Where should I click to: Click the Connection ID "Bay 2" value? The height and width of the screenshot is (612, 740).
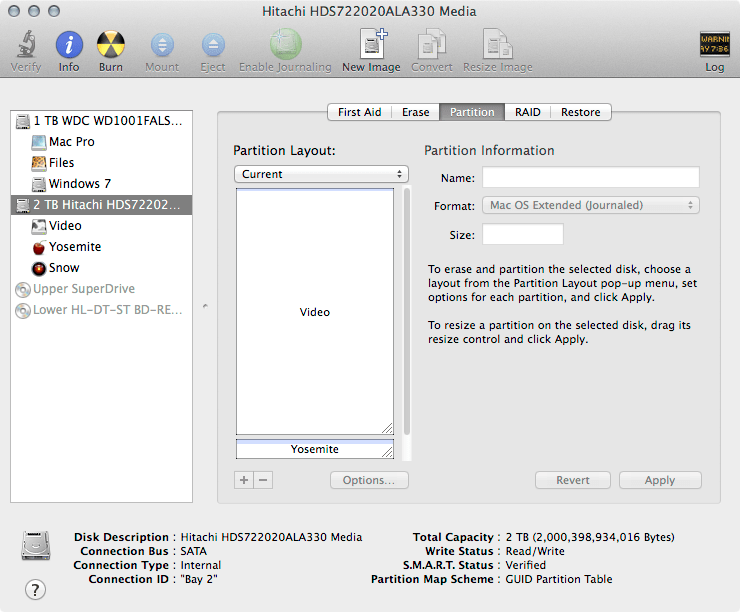[199, 579]
